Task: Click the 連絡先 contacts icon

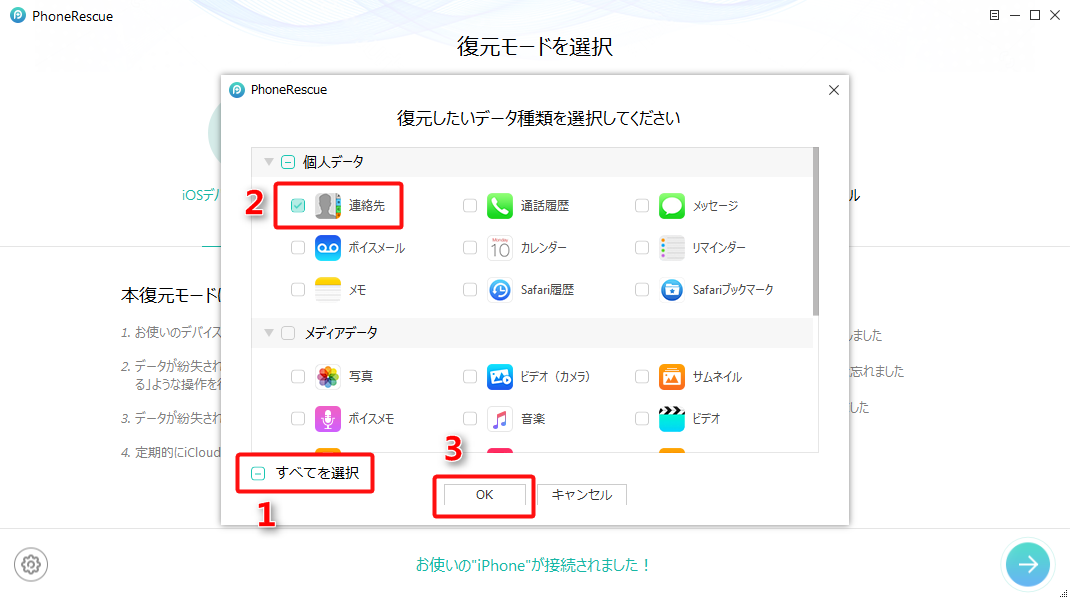Action: click(328, 205)
